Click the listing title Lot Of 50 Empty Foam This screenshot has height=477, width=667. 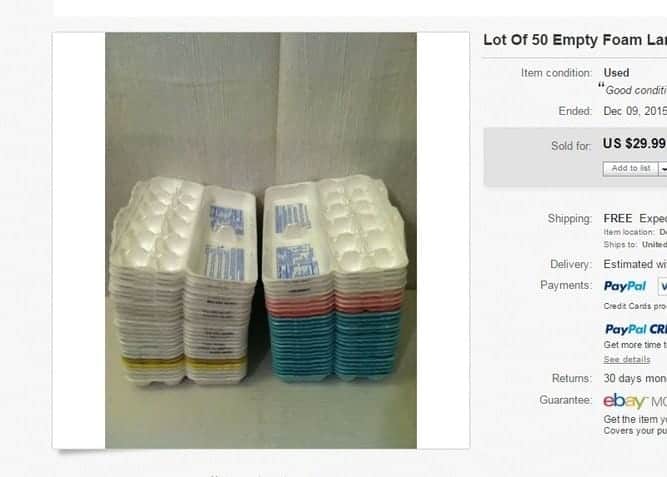click(x=575, y=40)
